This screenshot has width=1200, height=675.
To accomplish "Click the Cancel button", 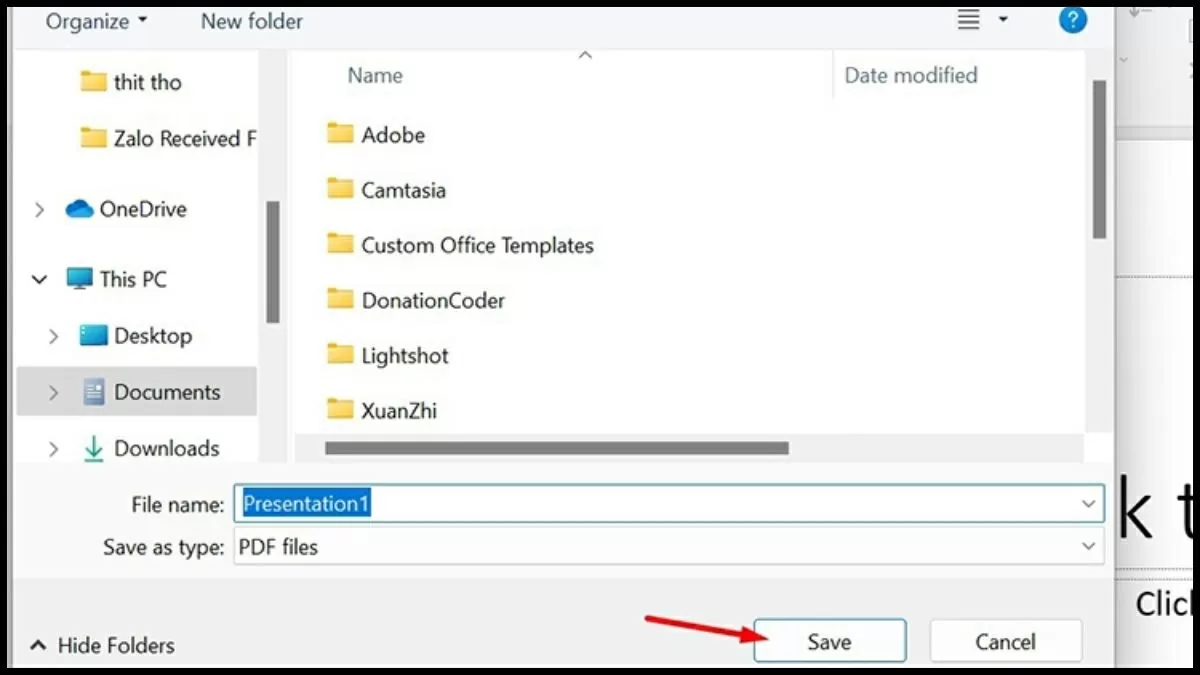I will (x=1005, y=642).
